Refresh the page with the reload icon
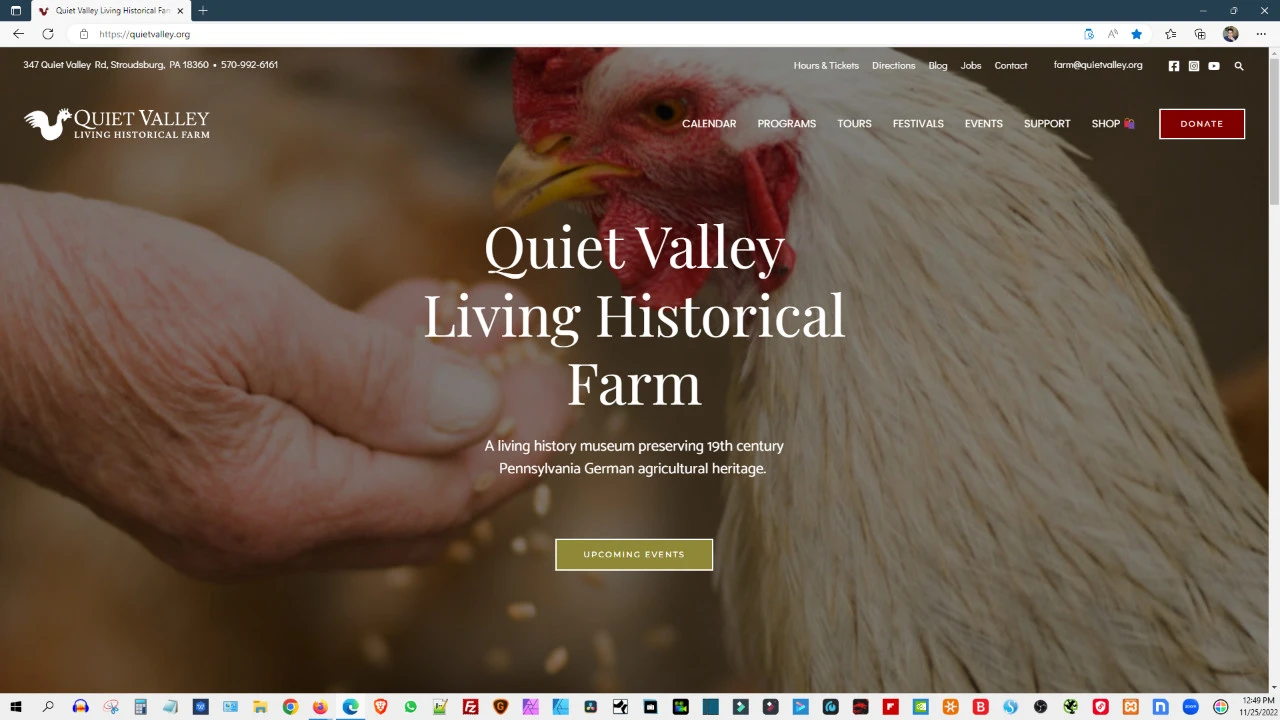Screen dimensions: 1280x720 point(47,34)
